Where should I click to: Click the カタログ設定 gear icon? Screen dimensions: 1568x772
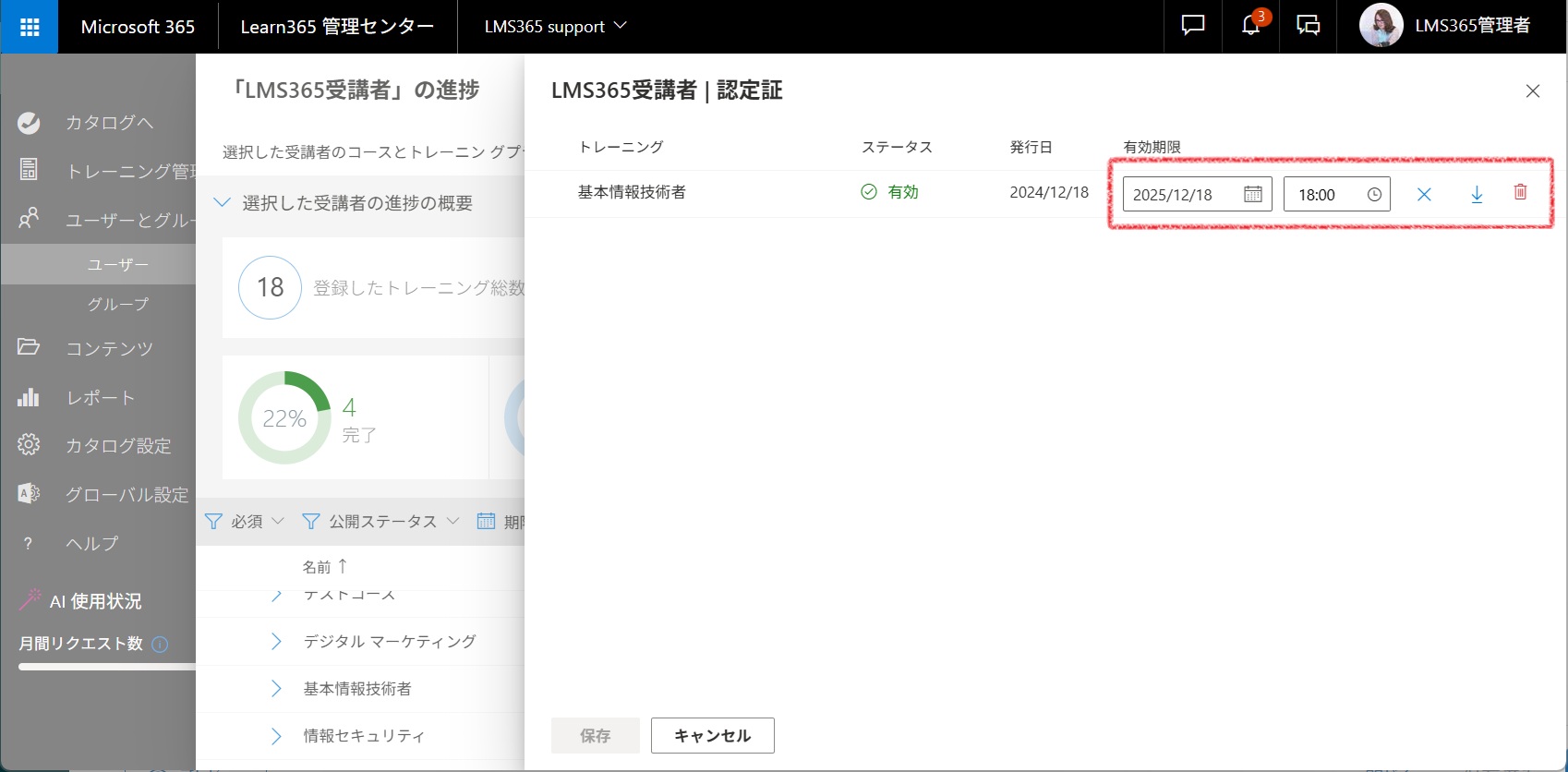(29, 444)
